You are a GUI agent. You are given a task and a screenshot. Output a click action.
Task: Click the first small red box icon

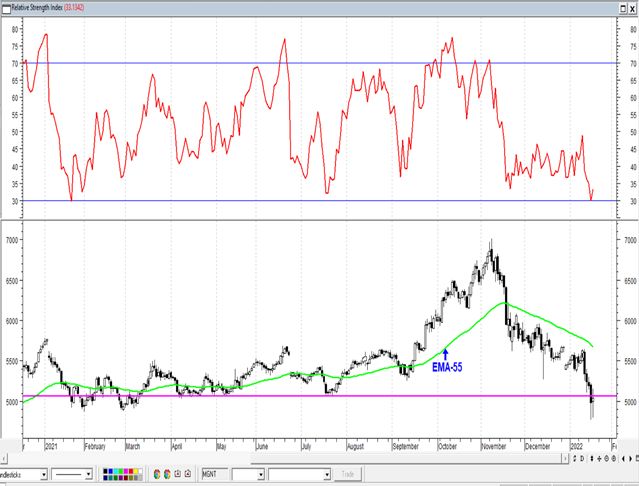(x=178, y=474)
